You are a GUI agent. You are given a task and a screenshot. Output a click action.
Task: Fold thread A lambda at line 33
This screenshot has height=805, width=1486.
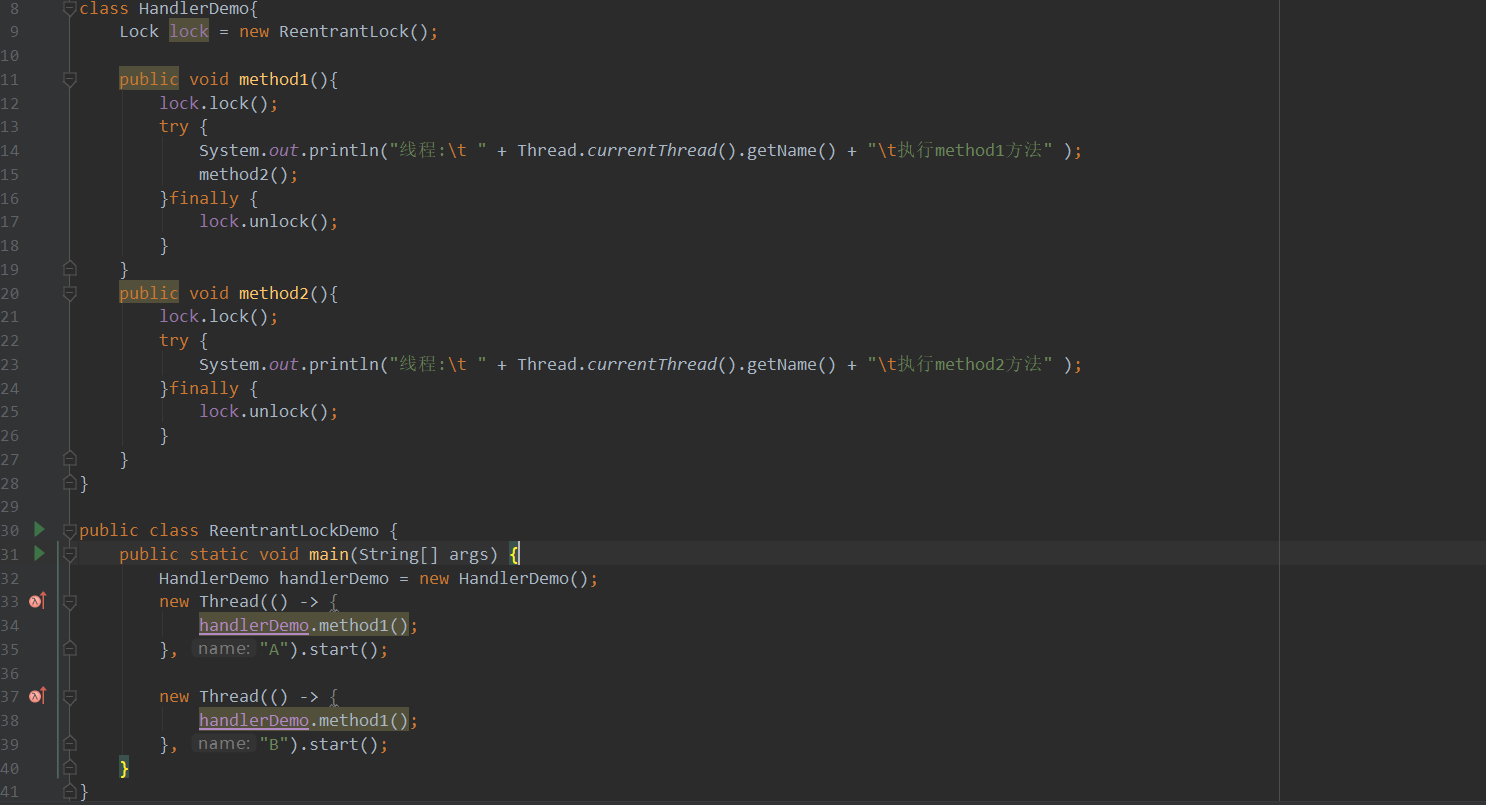[x=69, y=602]
